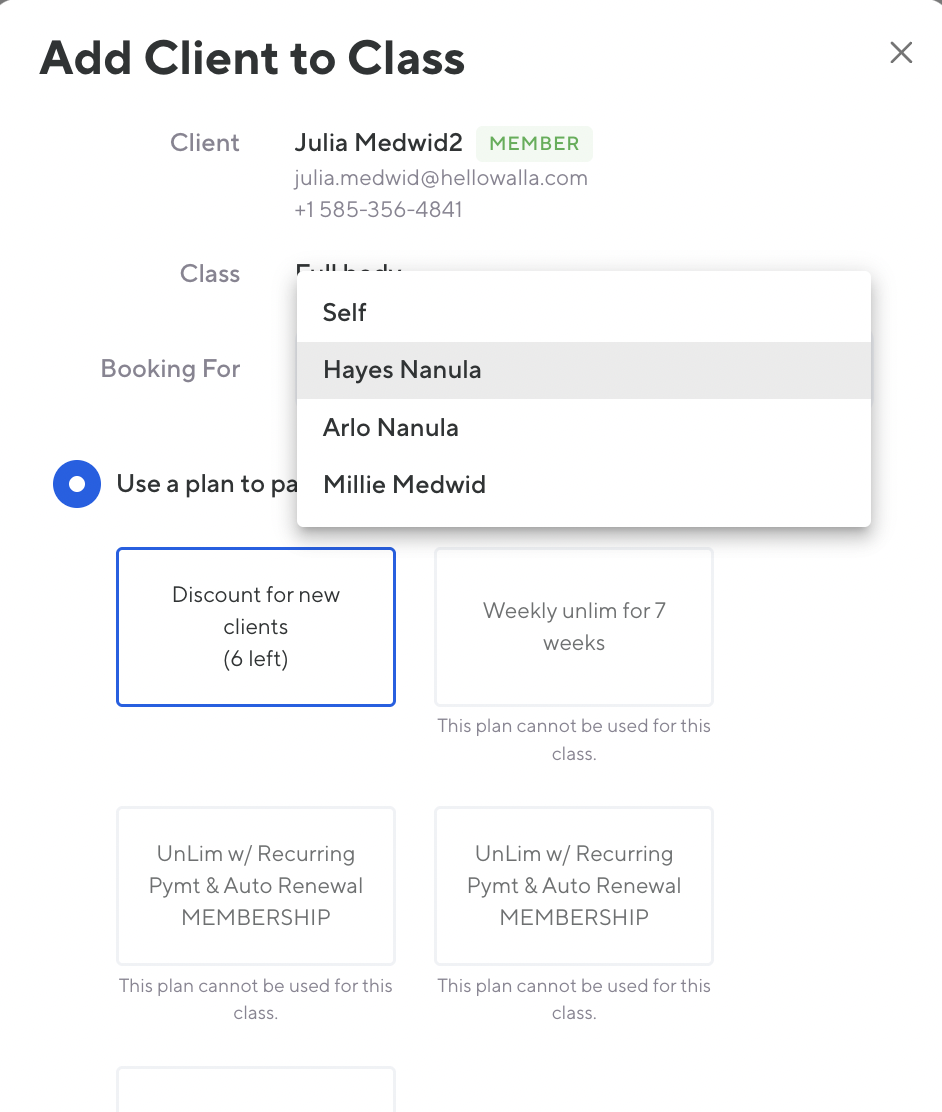Click the partially visible plan card at bottom
This screenshot has width=942, height=1112.
[256, 1090]
